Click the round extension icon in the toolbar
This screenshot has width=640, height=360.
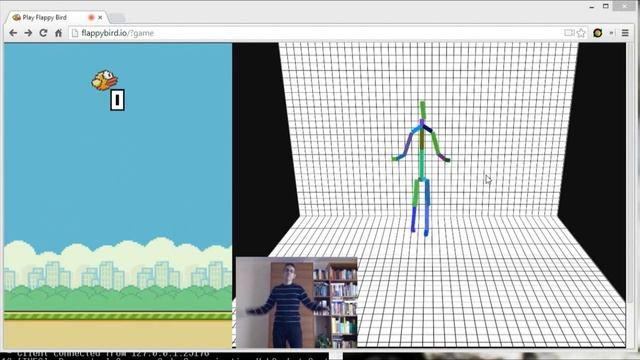point(598,33)
